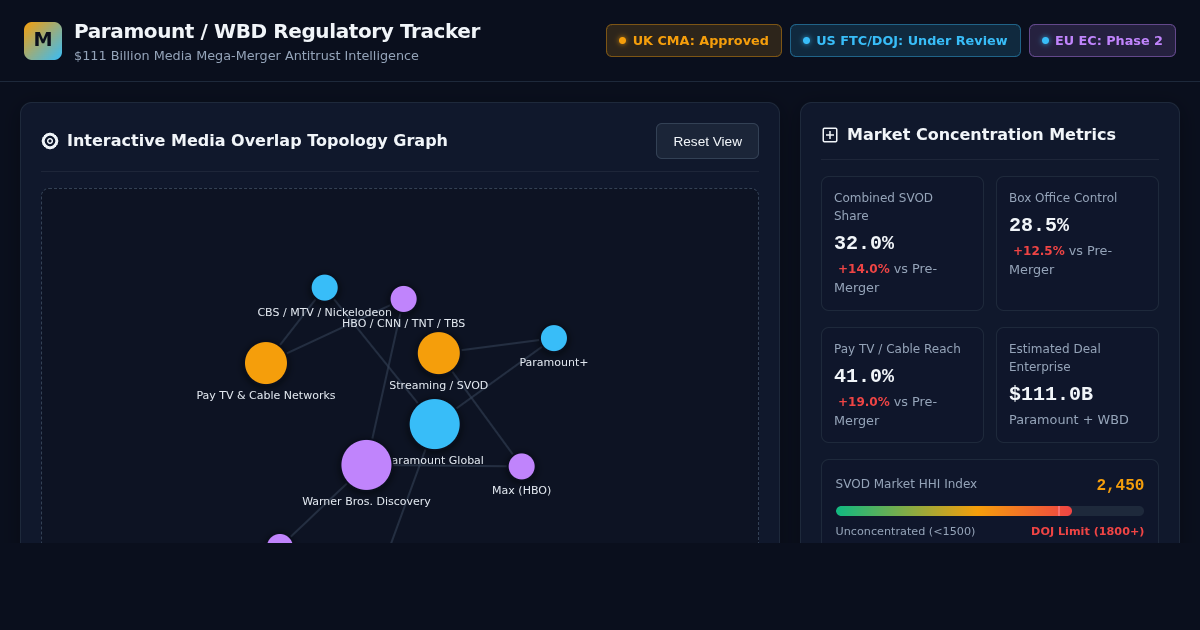
Task: Click the DOJ Limit (1800+) label
Action: 1087,531
